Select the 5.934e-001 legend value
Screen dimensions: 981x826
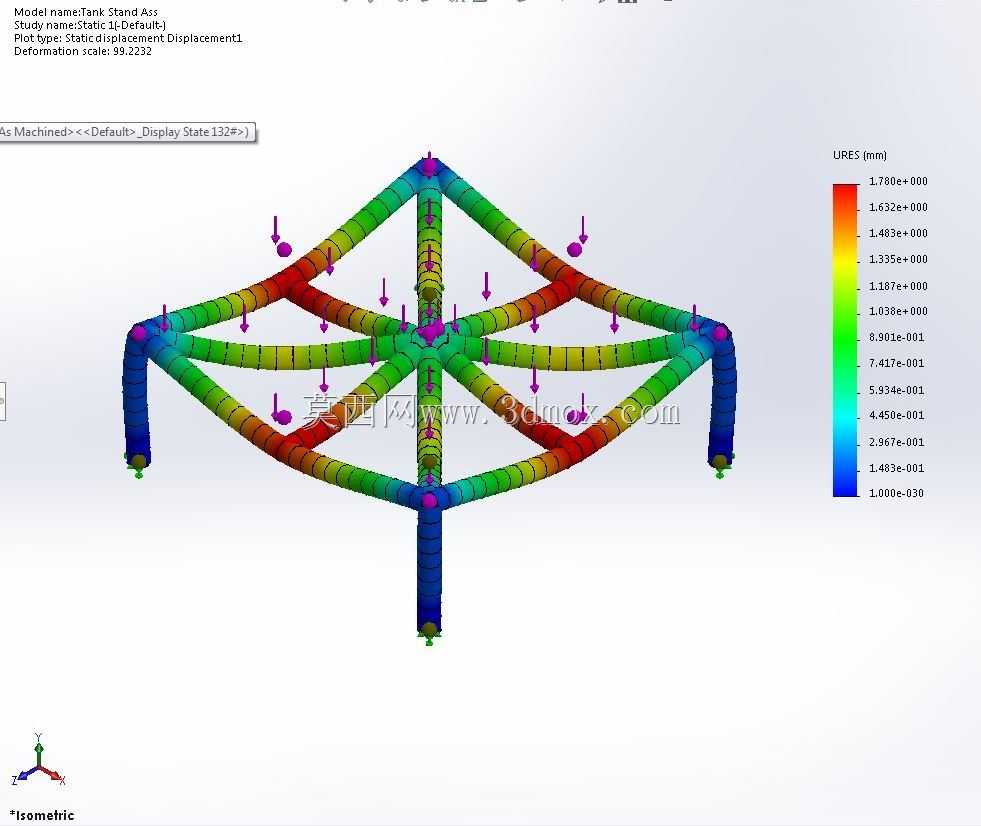pos(897,390)
